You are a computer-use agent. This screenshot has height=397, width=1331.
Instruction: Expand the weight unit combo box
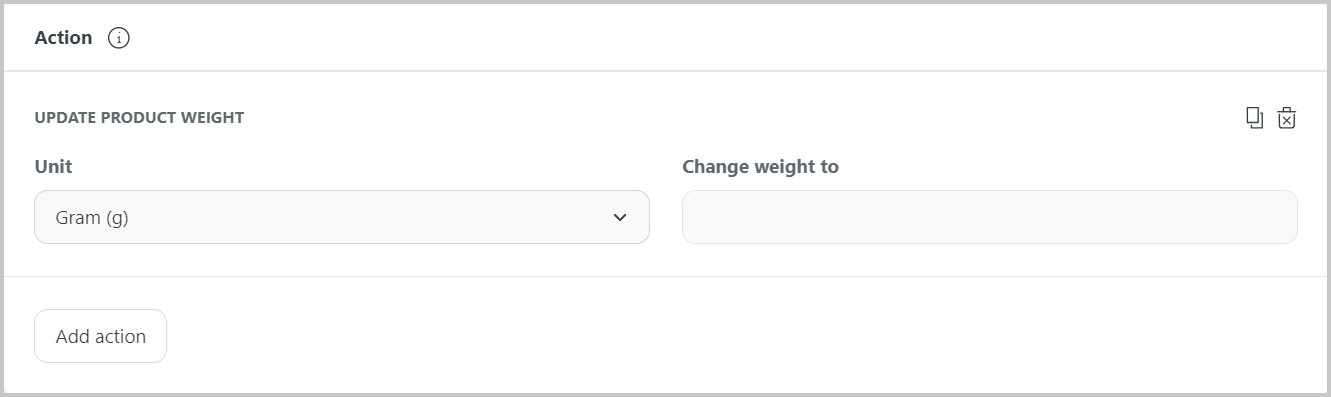coord(342,217)
